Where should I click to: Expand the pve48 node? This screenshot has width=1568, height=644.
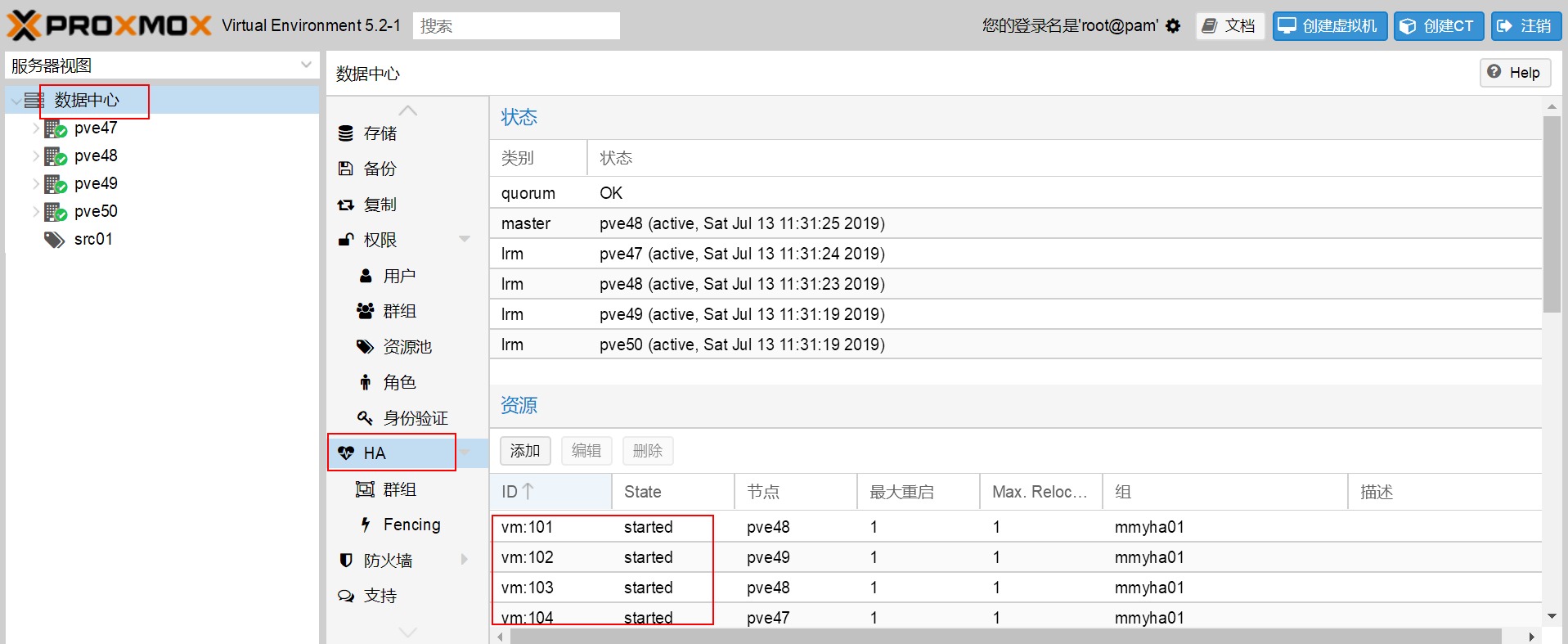pyautogui.click(x=36, y=156)
